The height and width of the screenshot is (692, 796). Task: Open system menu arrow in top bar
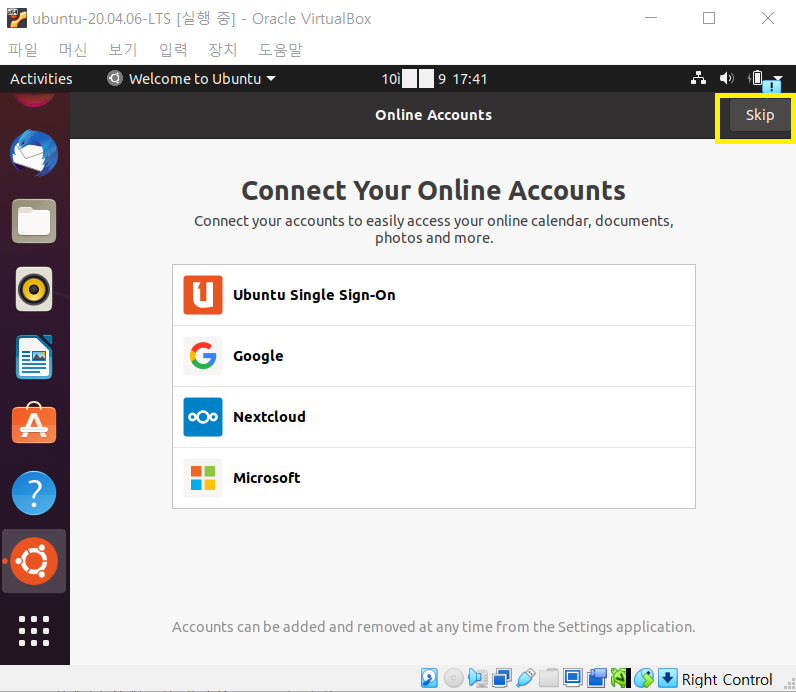pyautogui.click(x=778, y=78)
